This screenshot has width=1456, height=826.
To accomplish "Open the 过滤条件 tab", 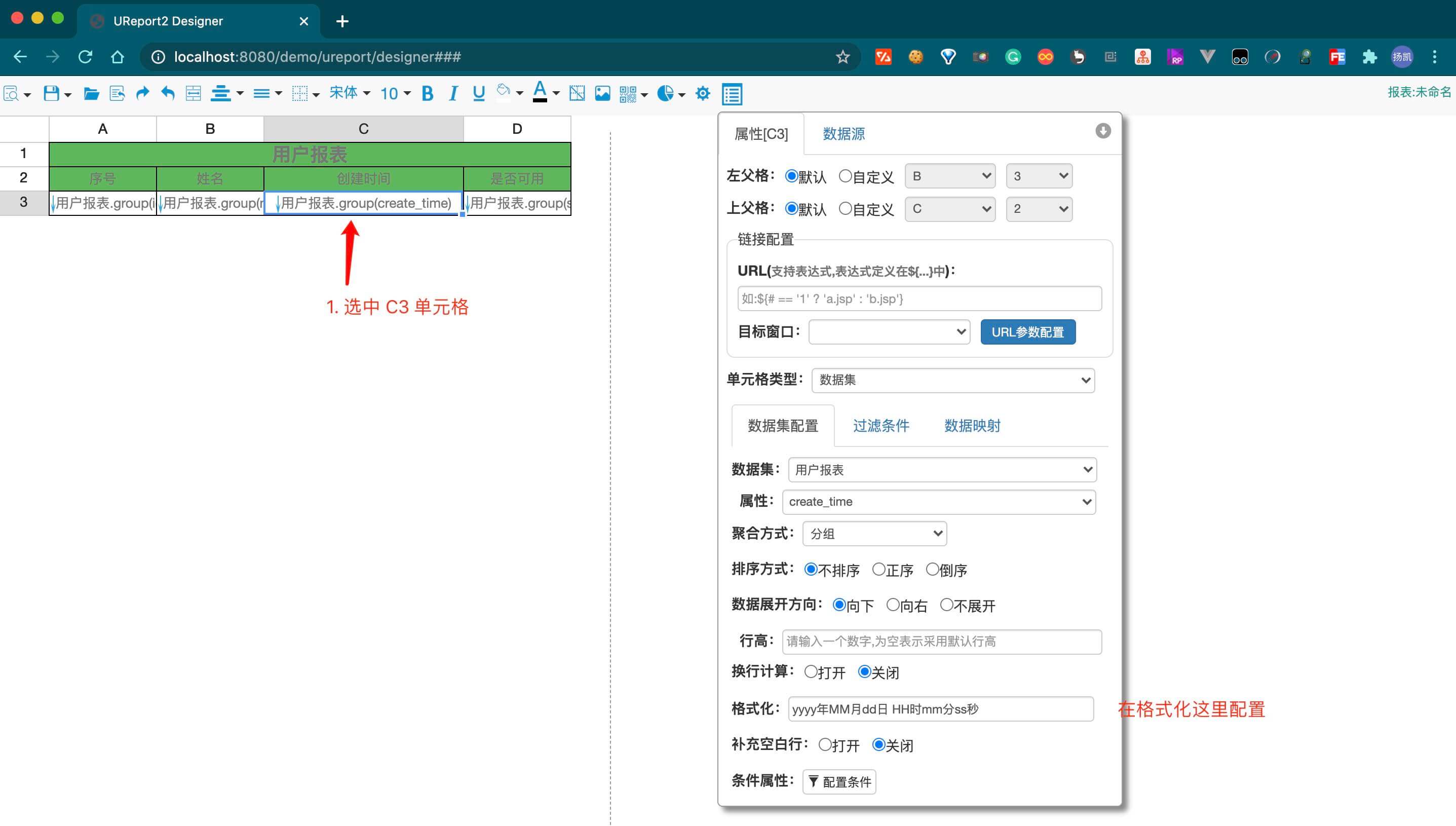I will pos(880,426).
